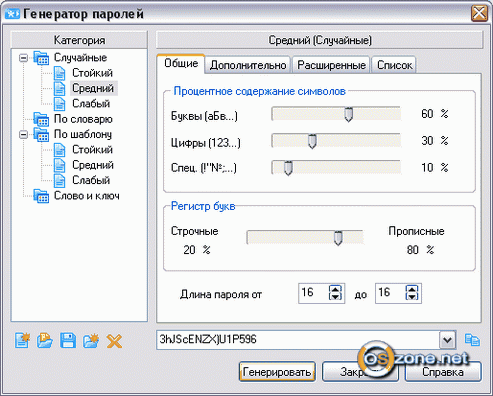This screenshot has width=493, height=396.
Task: Select the По словарю category
Action: 83,119
